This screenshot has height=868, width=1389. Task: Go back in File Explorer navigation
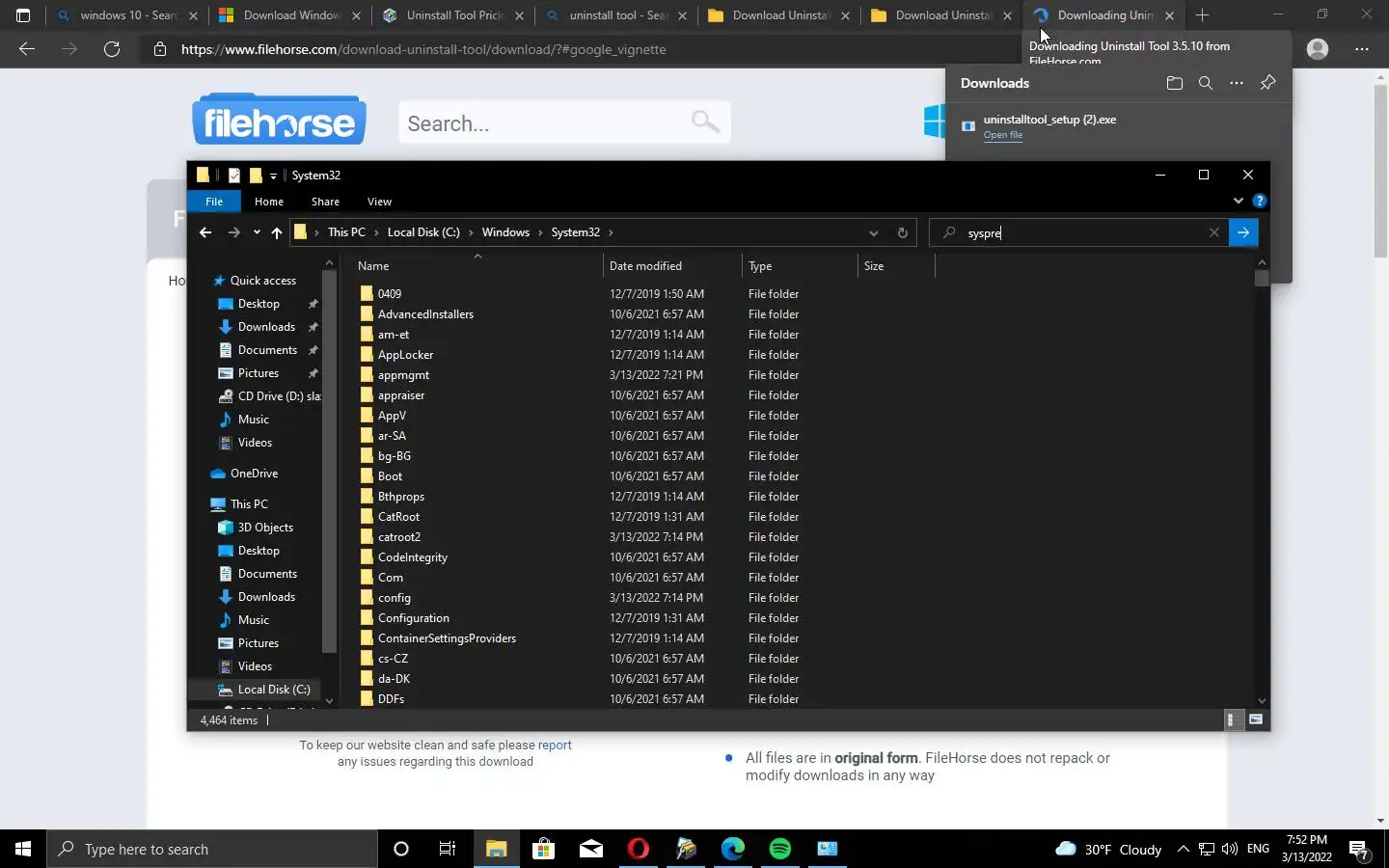point(204,232)
